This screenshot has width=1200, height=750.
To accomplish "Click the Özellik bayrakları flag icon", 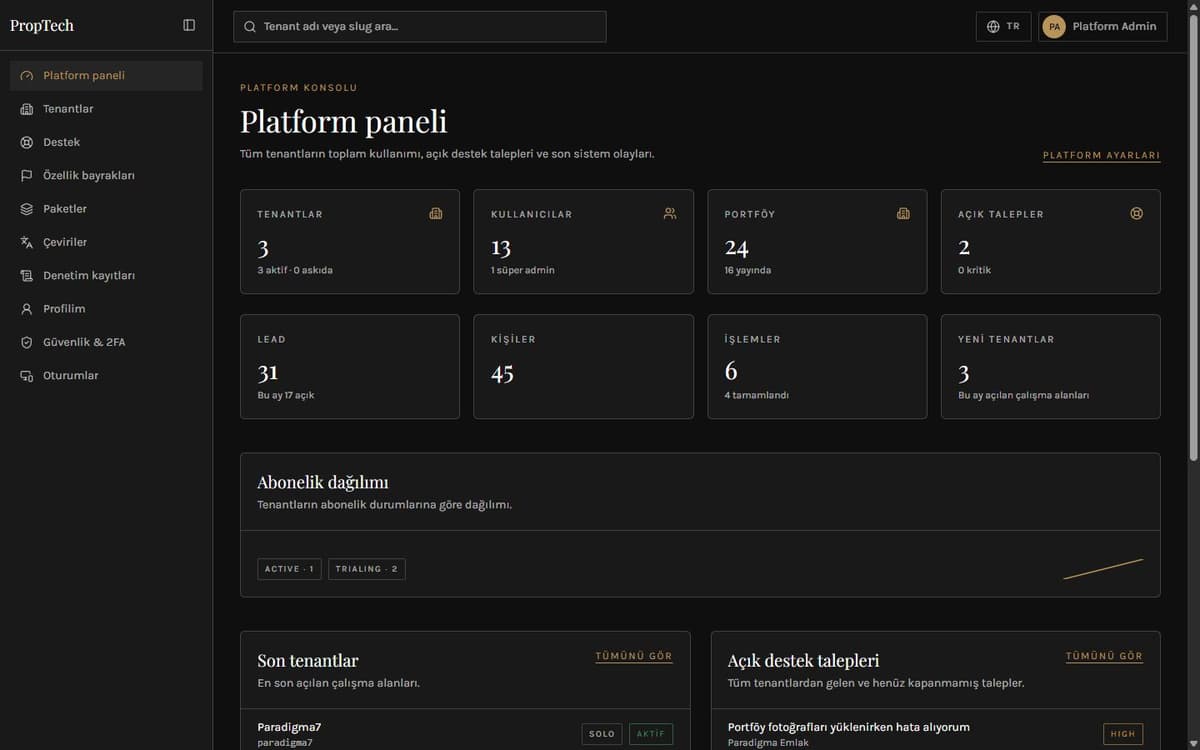I will click(27, 176).
